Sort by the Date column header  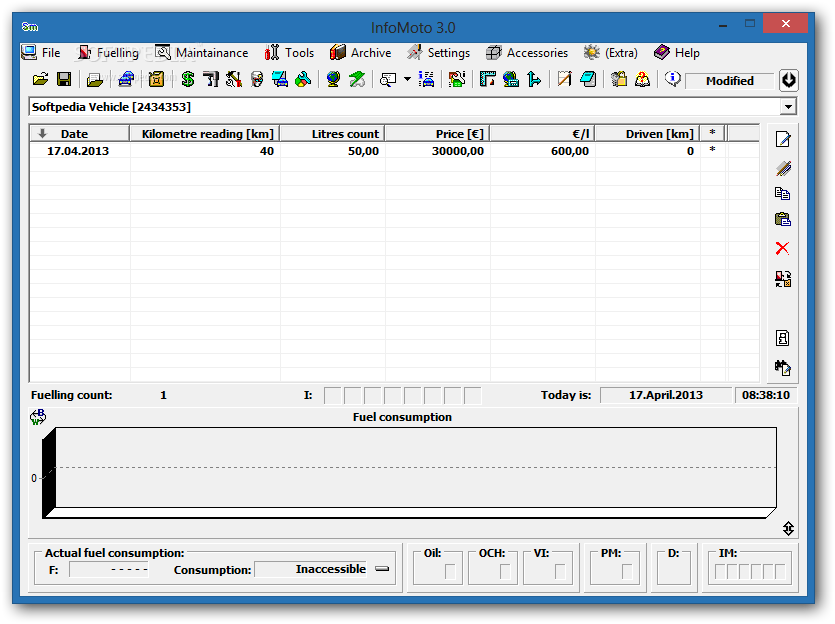79,134
